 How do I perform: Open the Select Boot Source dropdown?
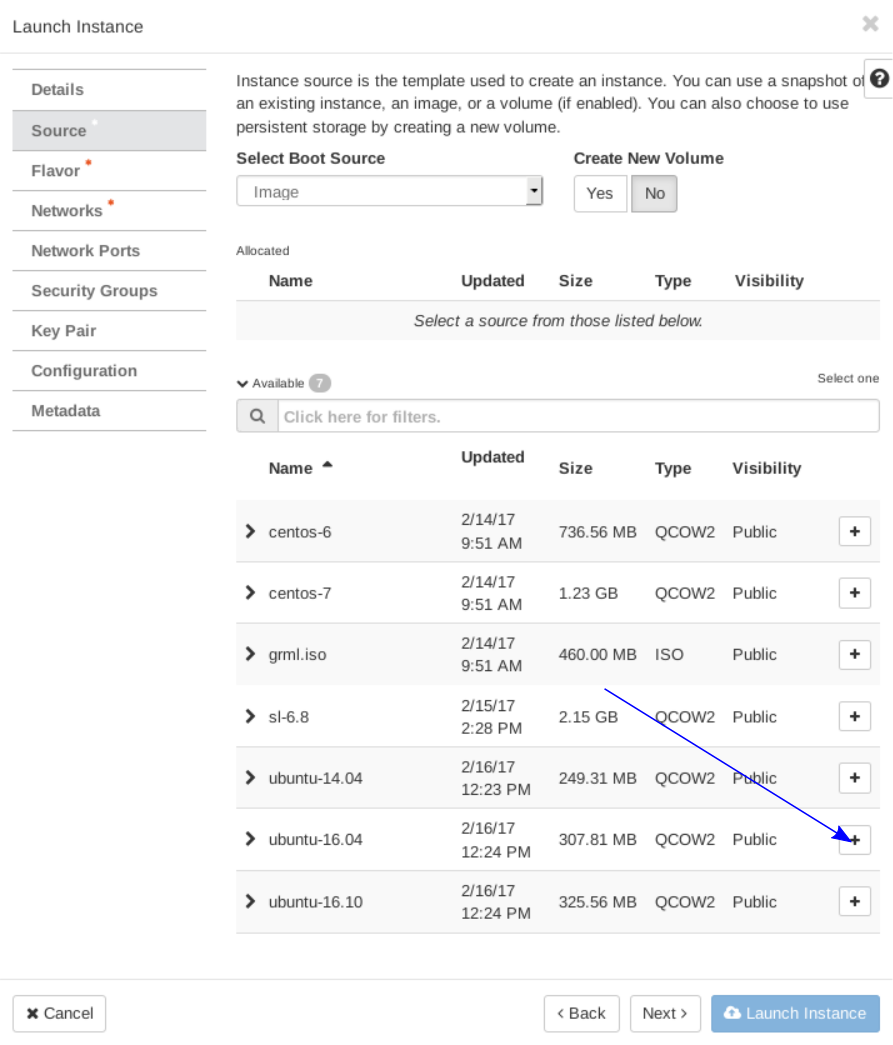389,192
